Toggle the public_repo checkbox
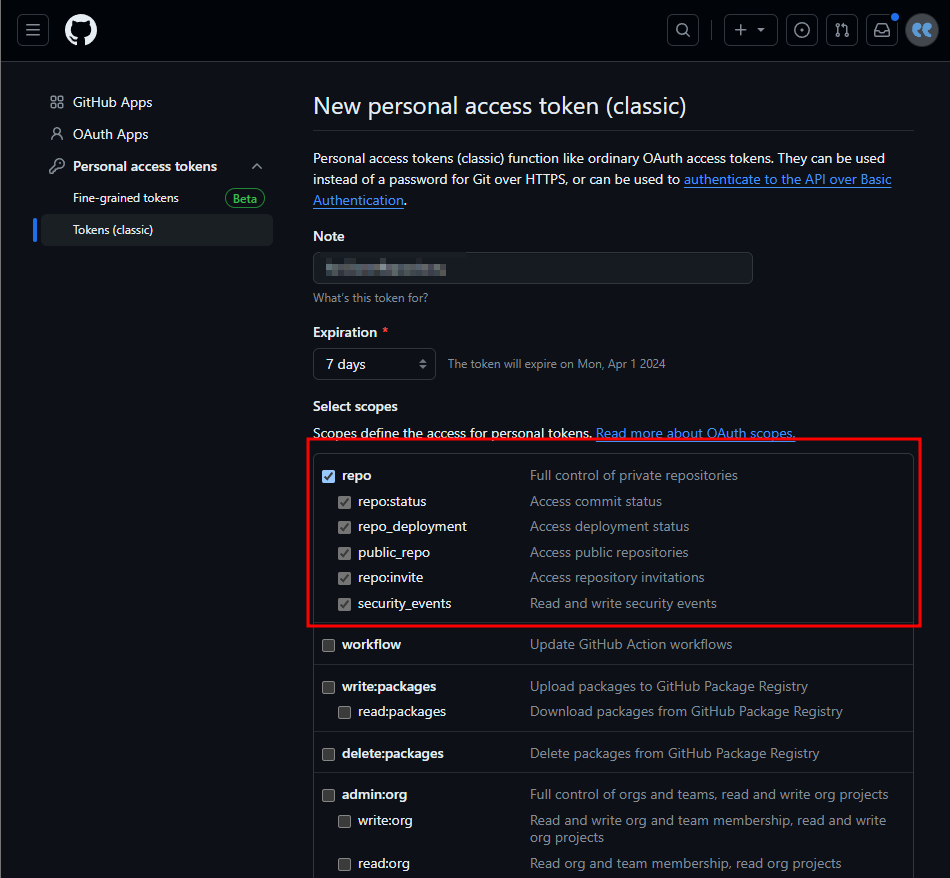Screen dimensions: 950x878 click(x=344, y=553)
